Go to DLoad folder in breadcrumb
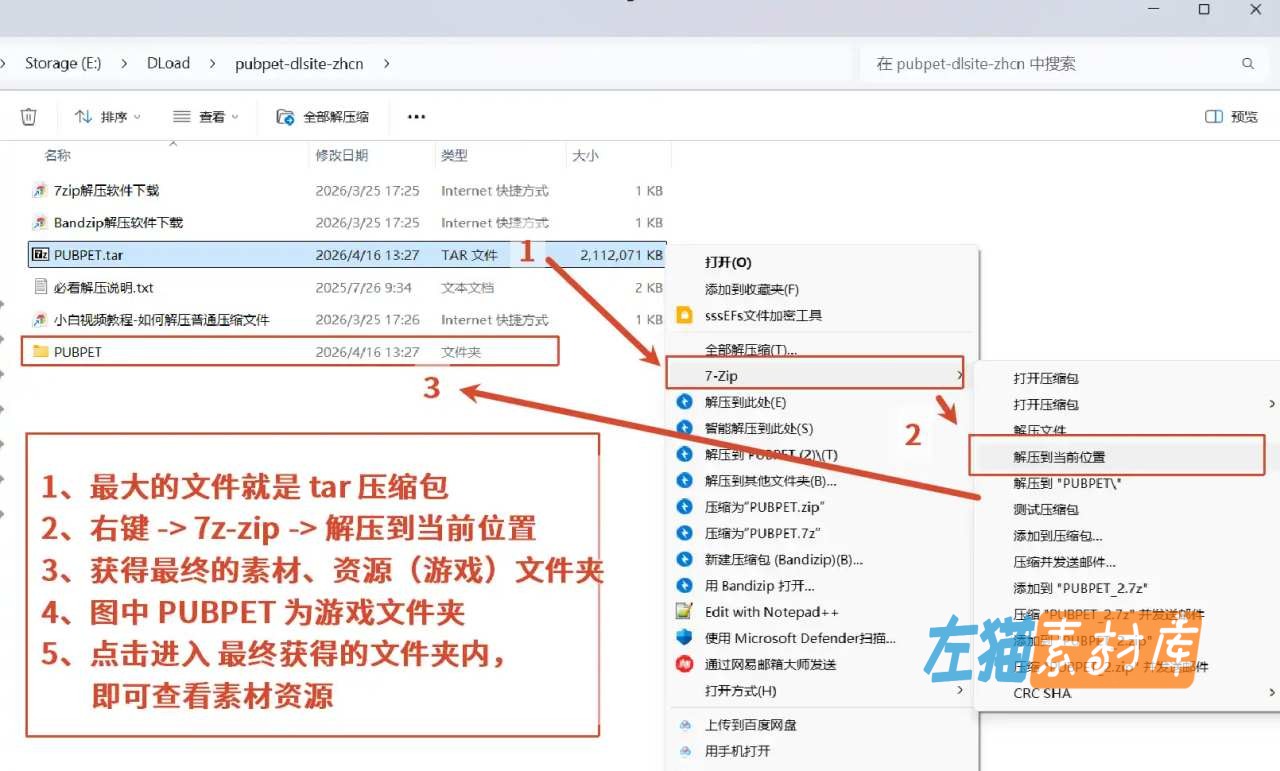The height and width of the screenshot is (771, 1280). point(168,63)
